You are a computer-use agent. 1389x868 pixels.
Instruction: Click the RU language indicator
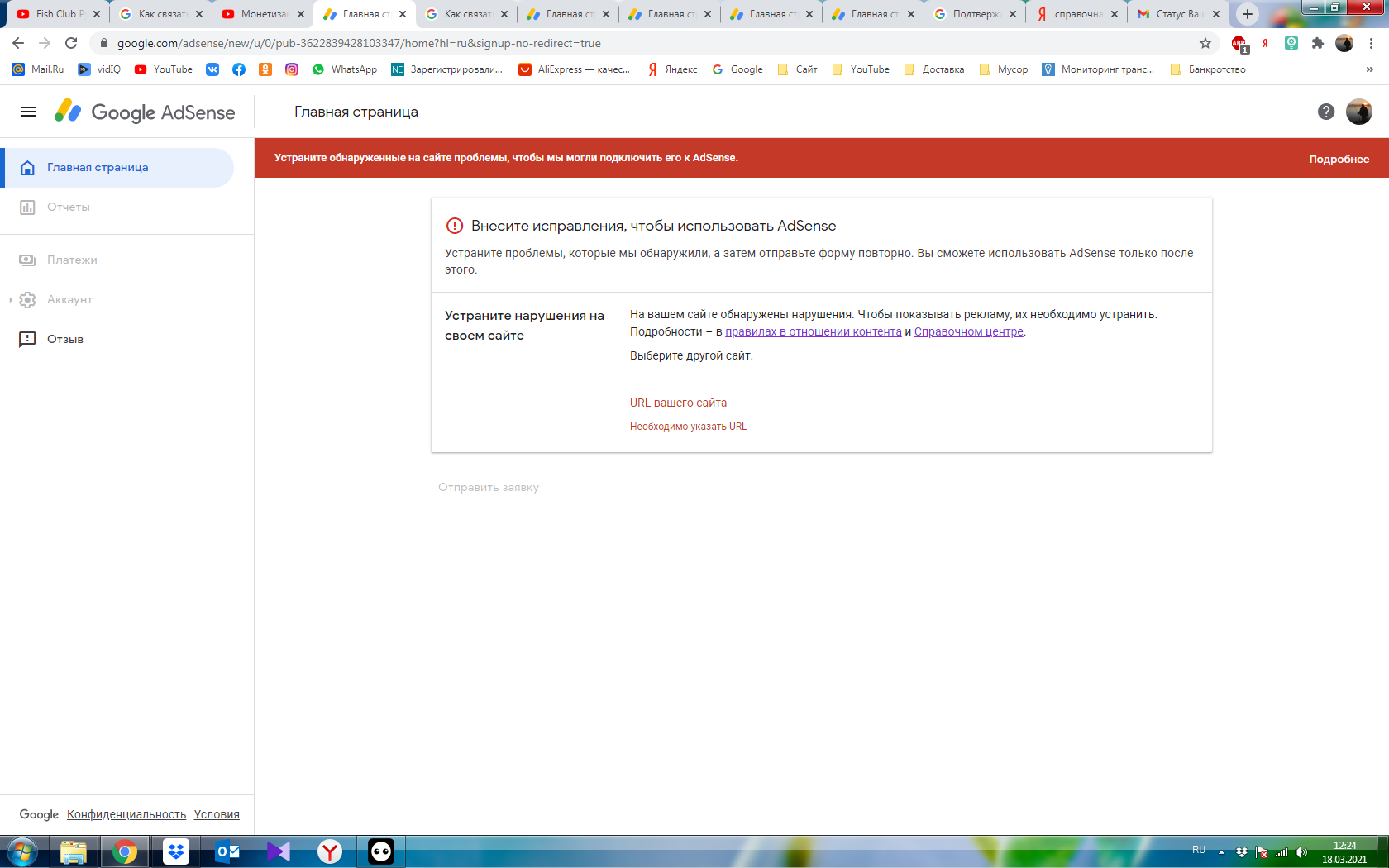pos(1199,850)
